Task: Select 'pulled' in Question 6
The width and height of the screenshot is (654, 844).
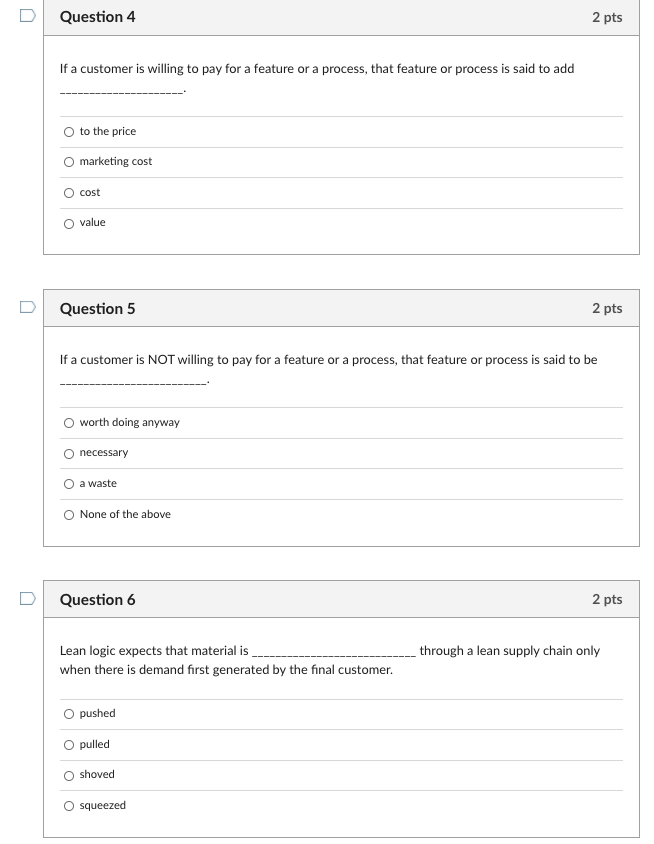Action: coord(69,744)
